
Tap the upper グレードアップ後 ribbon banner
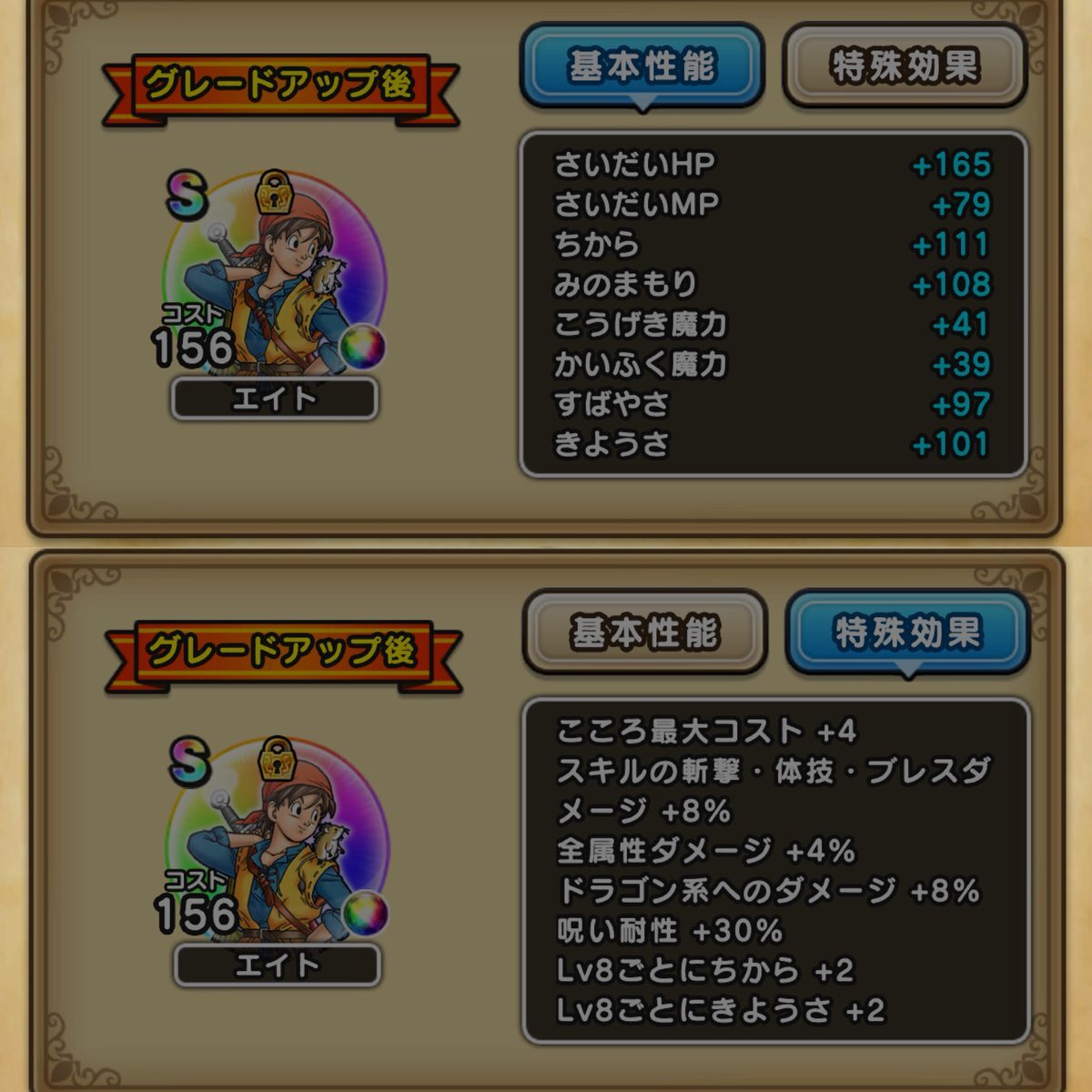(280, 86)
